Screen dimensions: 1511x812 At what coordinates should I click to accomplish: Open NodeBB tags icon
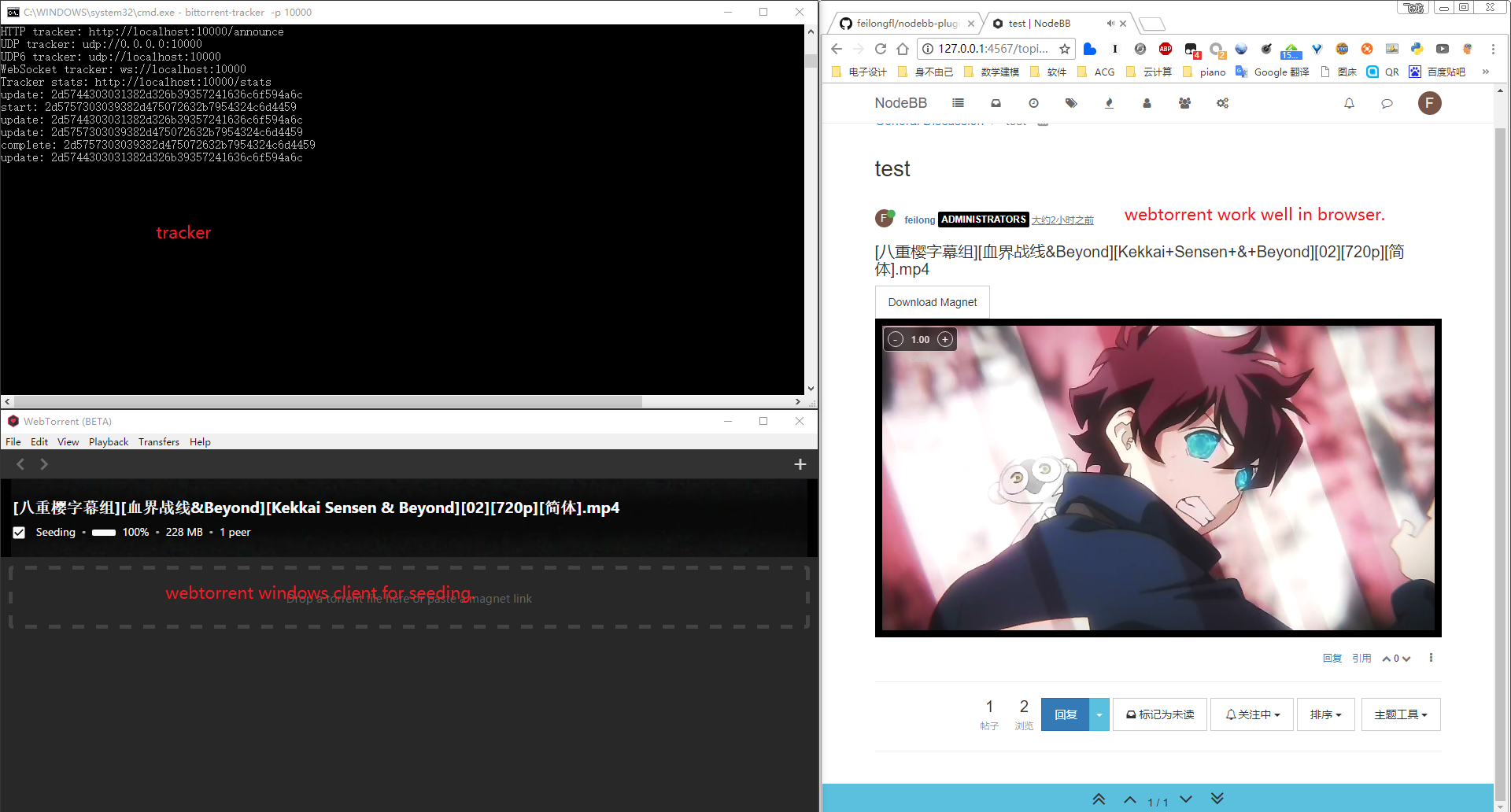click(1071, 103)
